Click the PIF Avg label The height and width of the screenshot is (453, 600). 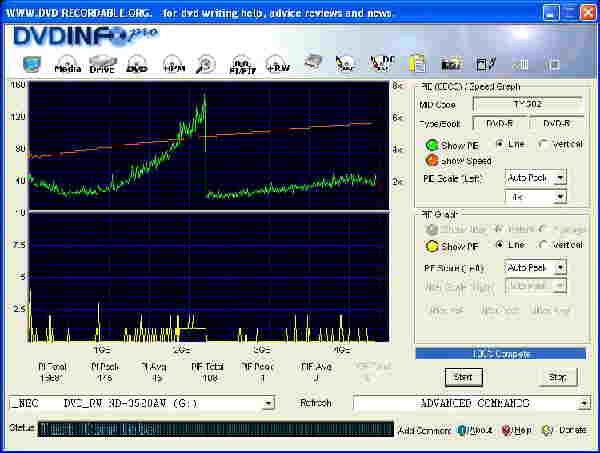(x=316, y=367)
